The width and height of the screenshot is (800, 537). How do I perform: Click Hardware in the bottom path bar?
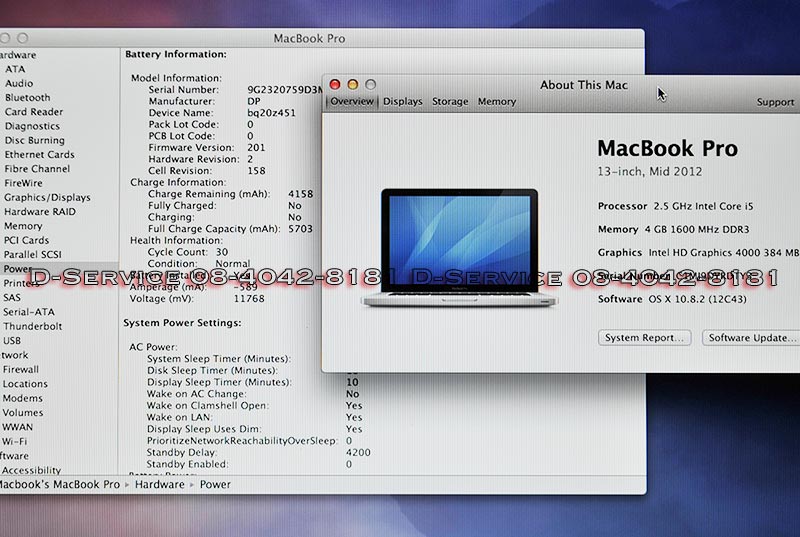click(160, 484)
